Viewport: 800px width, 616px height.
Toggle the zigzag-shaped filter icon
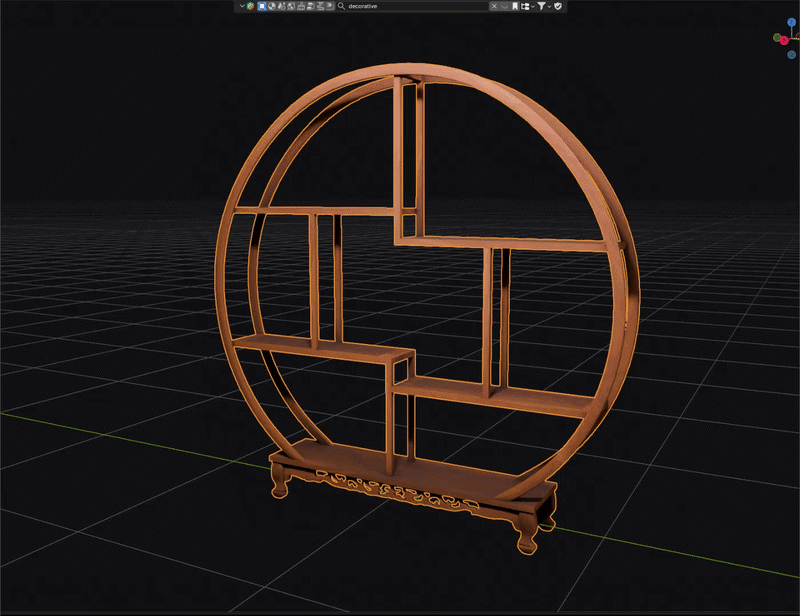click(320, 6)
